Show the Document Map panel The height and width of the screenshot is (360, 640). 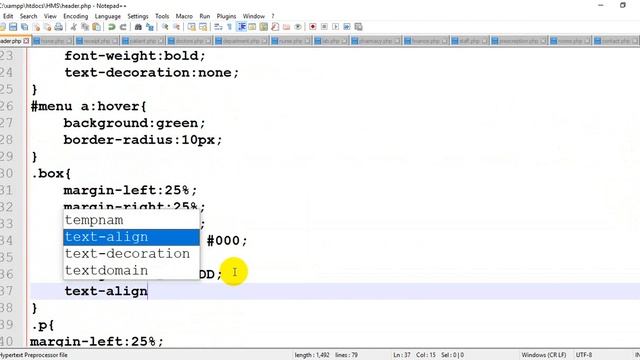pos(264,27)
